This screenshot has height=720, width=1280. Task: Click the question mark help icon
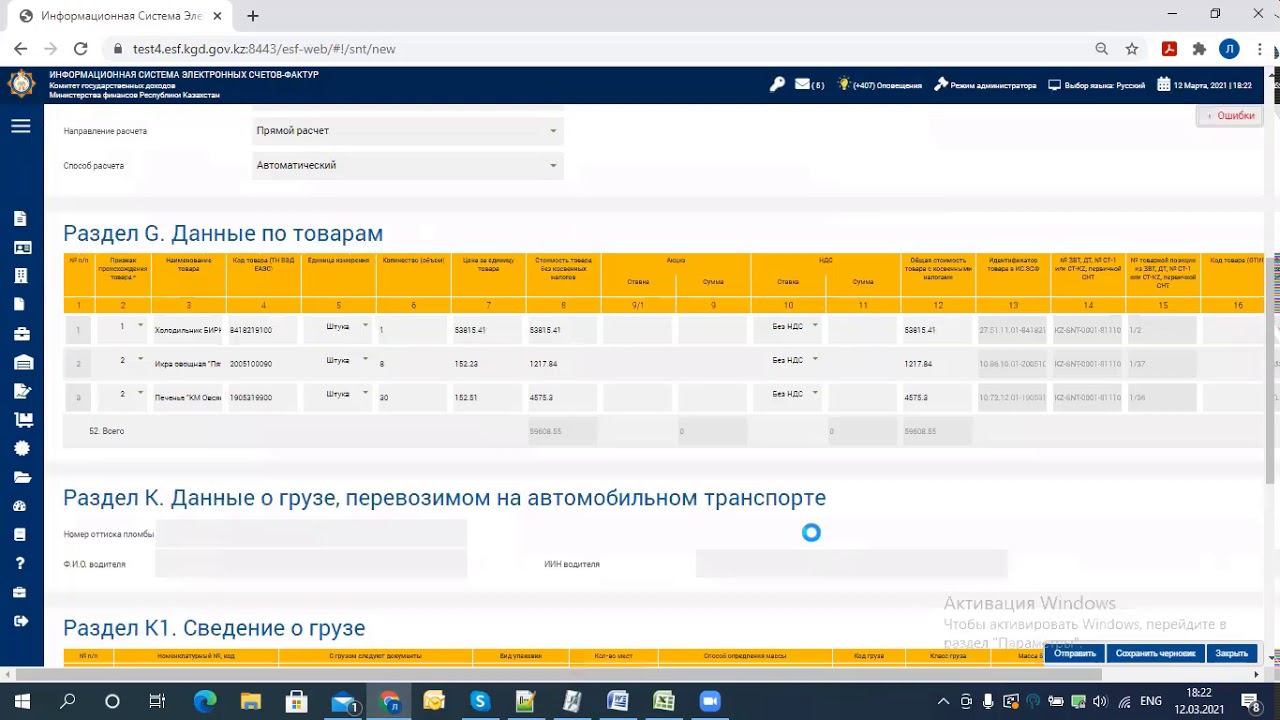click(21, 564)
